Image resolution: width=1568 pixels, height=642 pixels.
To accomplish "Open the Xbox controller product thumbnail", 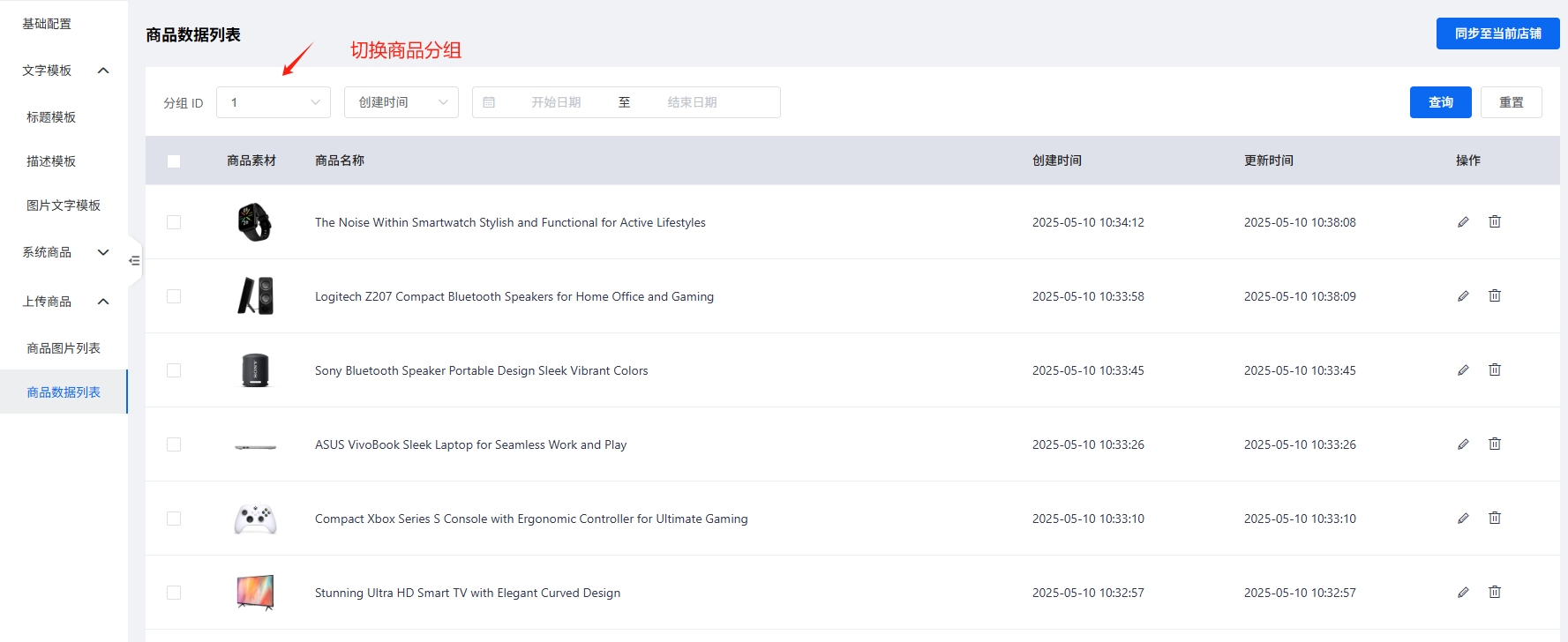I will (x=255, y=519).
